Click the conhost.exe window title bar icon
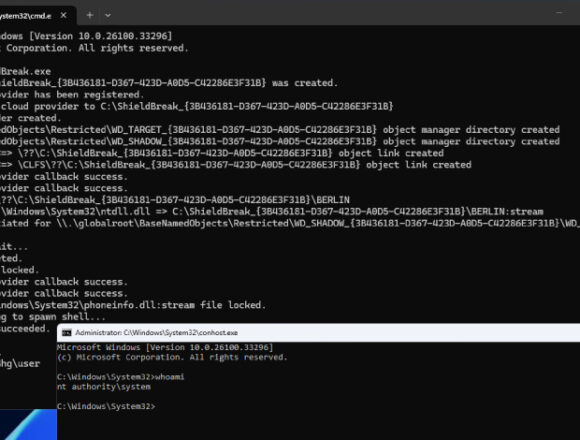Image resolution: width=580 pixels, height=440 pixels. [67, 333]
